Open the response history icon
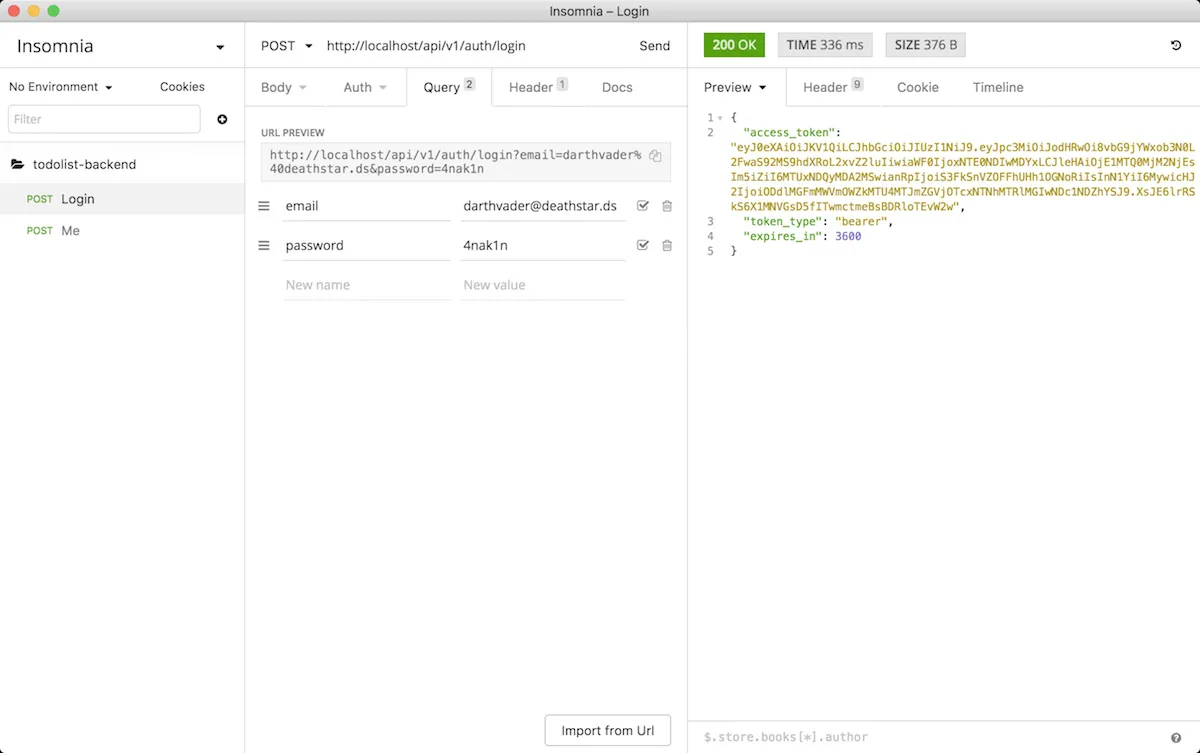 tap(1176, 45)
